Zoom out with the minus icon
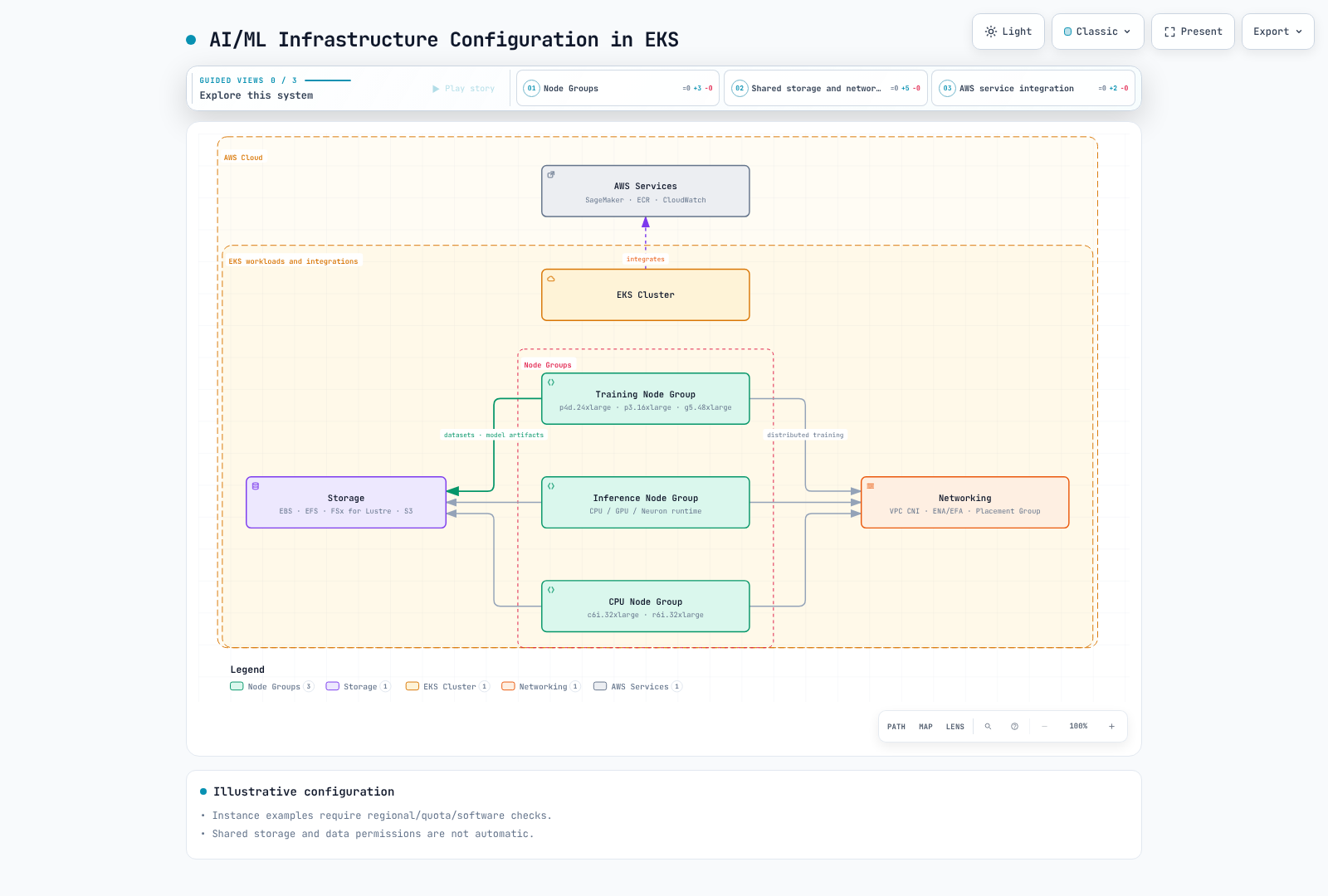The image size is (1328, 896). pos(1044,727)
